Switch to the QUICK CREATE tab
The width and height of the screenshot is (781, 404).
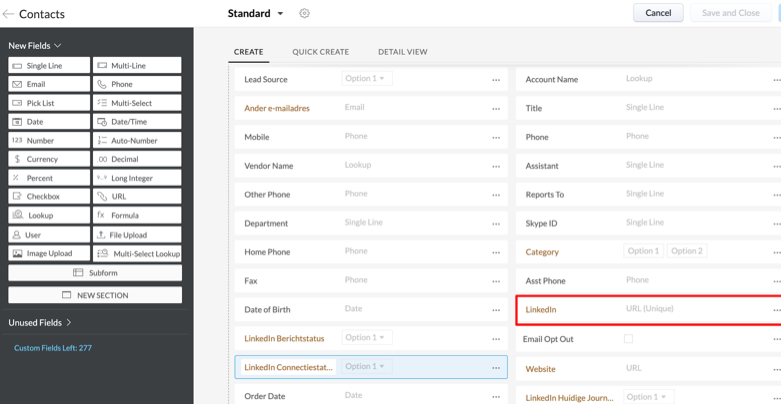click(321, 52)
